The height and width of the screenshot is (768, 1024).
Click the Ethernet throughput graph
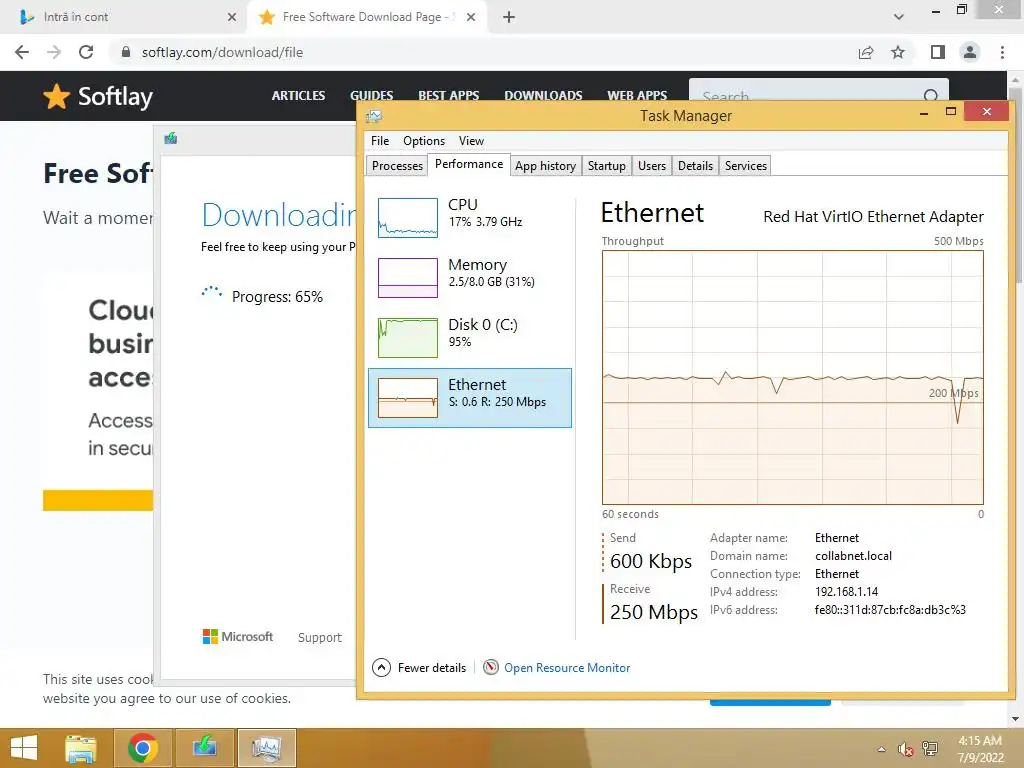coord(793,377)
